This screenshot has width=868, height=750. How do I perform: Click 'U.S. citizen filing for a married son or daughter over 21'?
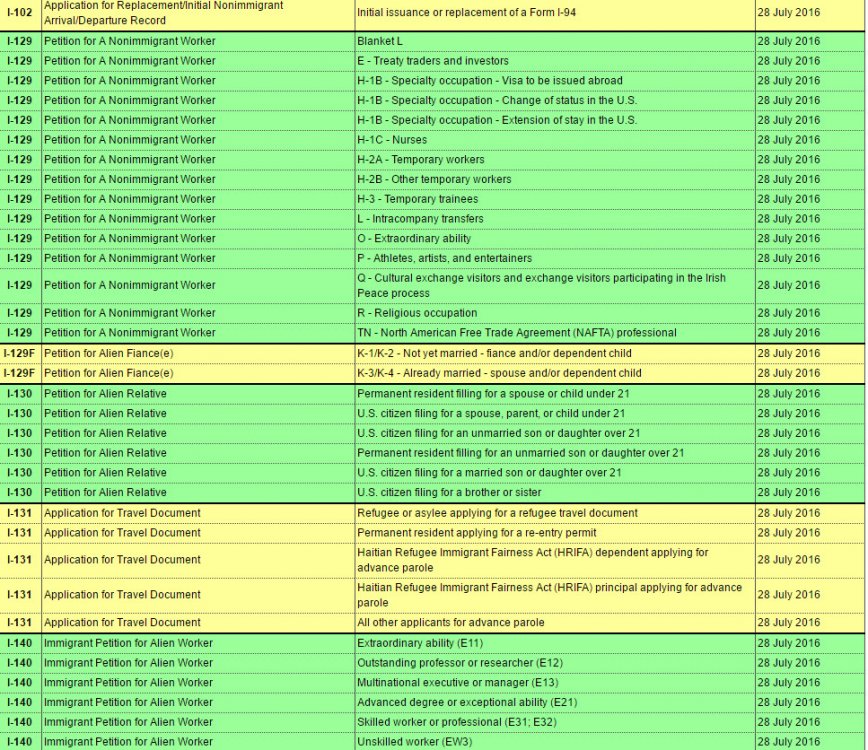coord(555,473)
